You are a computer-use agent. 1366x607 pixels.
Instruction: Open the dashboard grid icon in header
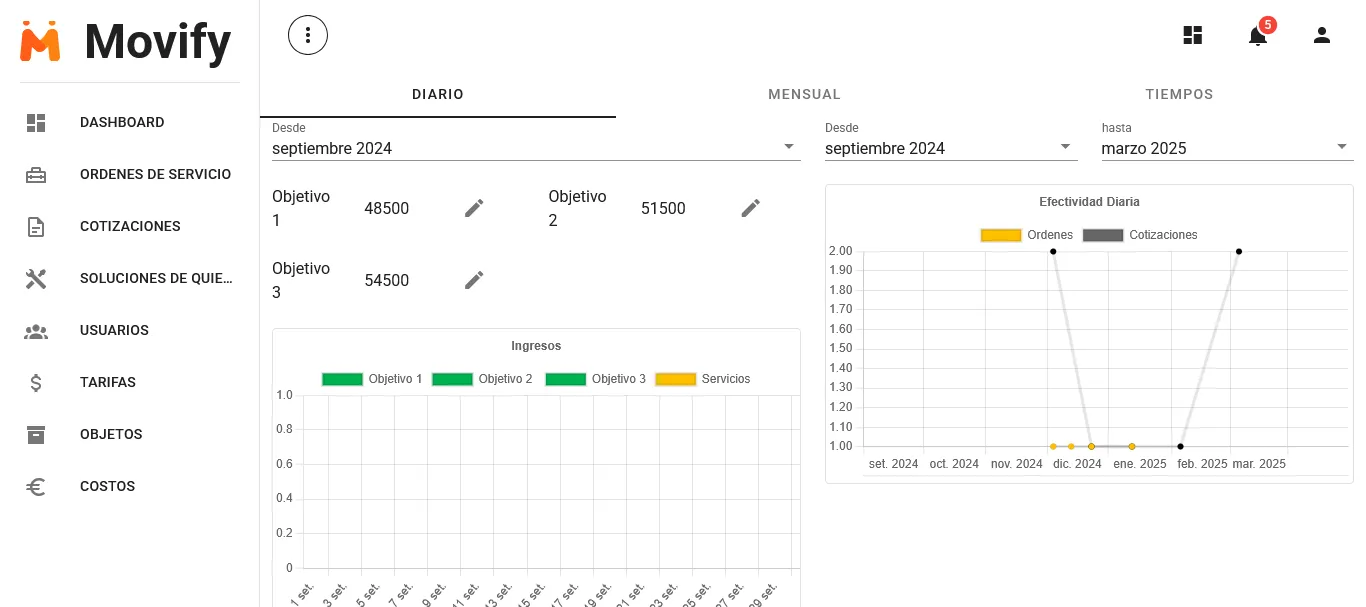coord(1193,36)
